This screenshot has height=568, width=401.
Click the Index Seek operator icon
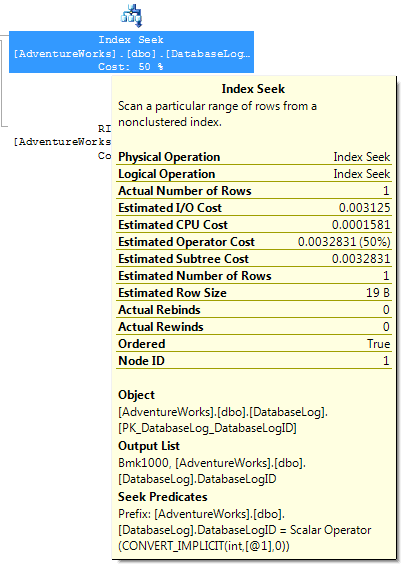pyautogui.click(x=131, y=16)
